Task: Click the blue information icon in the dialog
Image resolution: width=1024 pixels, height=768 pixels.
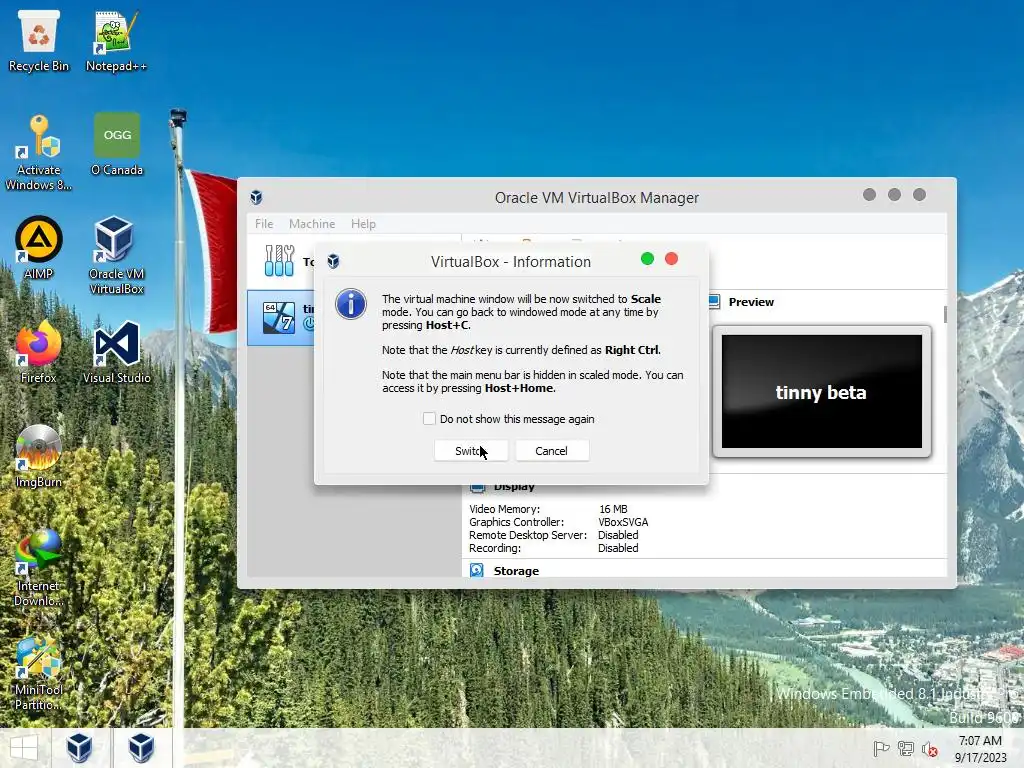Action: tap(351, 304)
